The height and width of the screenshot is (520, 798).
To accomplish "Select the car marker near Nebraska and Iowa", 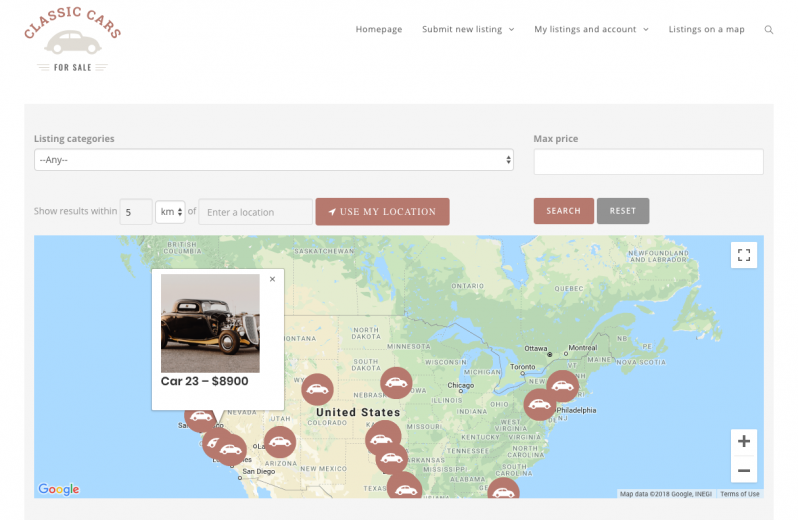I will 396,383.
